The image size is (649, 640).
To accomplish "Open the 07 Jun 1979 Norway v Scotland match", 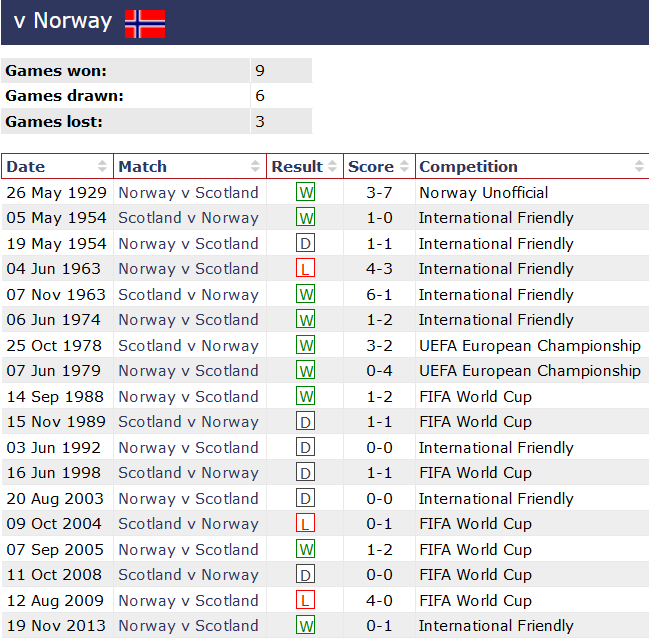I will [x=188, y=371].
